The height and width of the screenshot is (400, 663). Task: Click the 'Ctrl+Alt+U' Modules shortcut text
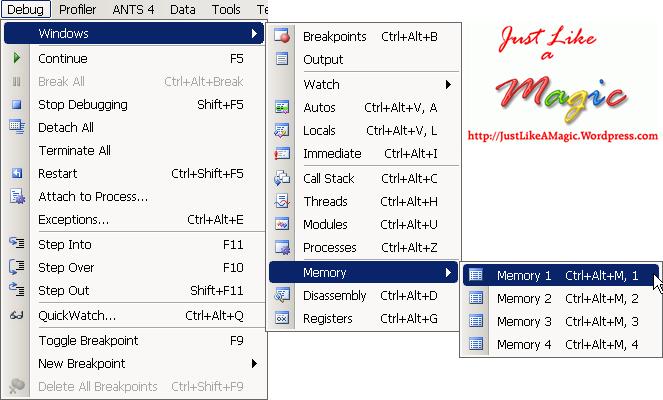point(409,225)
